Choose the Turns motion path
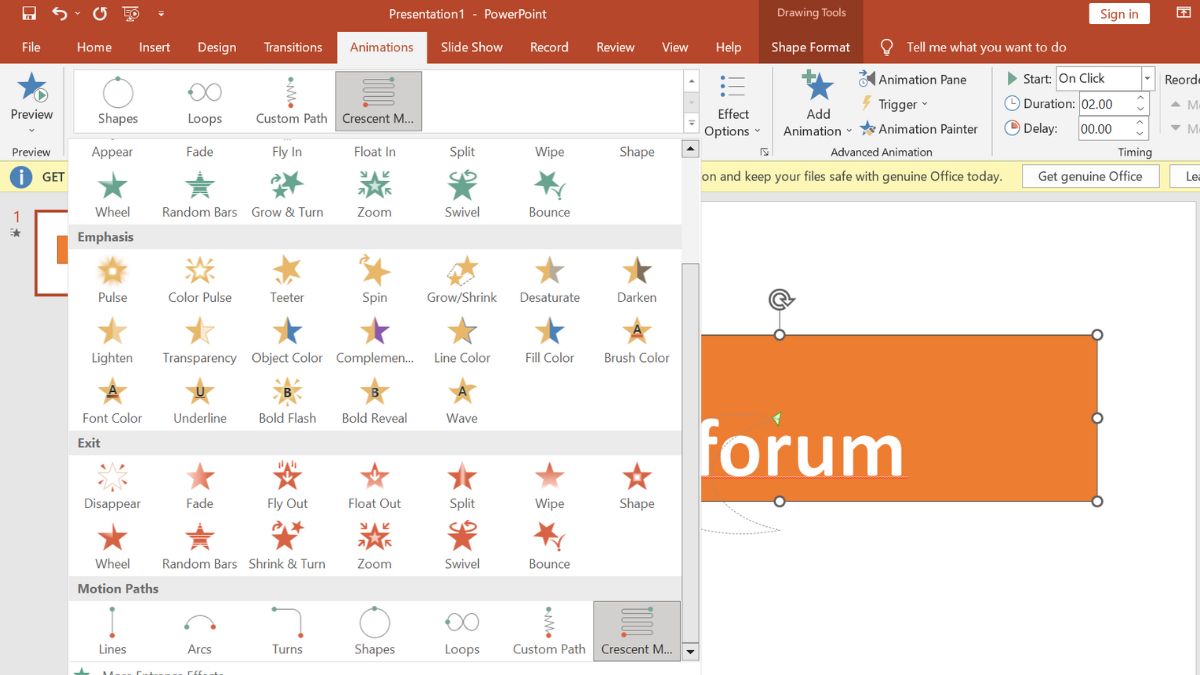This screenshot has width=1200, height=675. 287,631
